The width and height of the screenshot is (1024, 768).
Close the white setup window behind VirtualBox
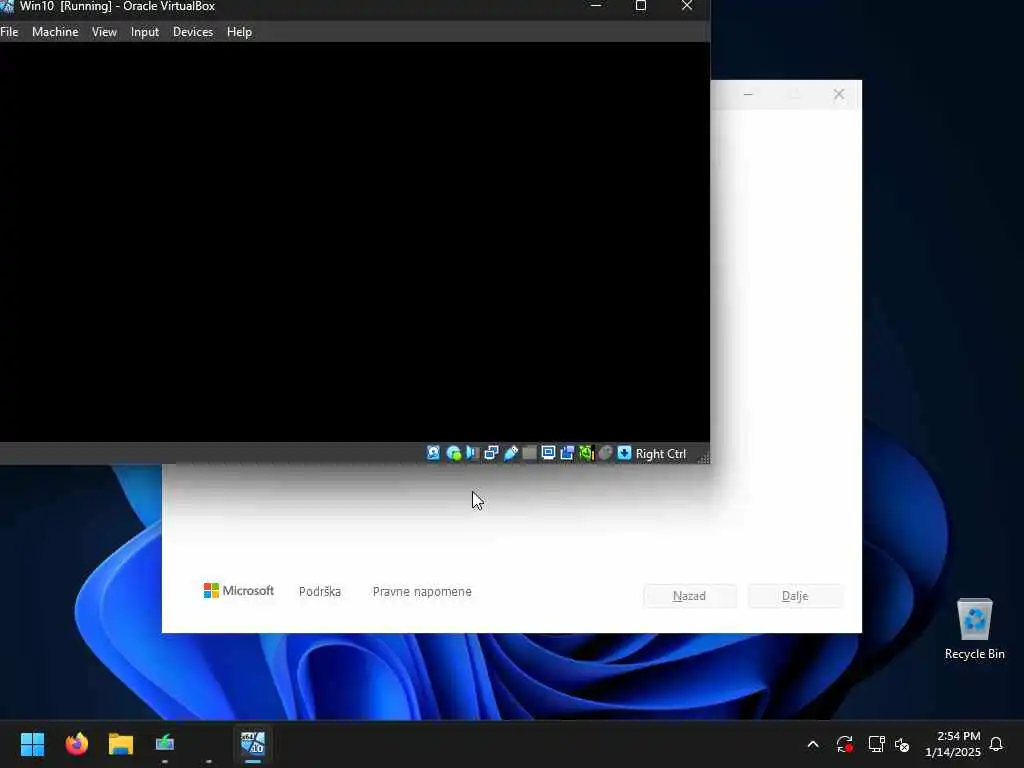coord(839,95)
